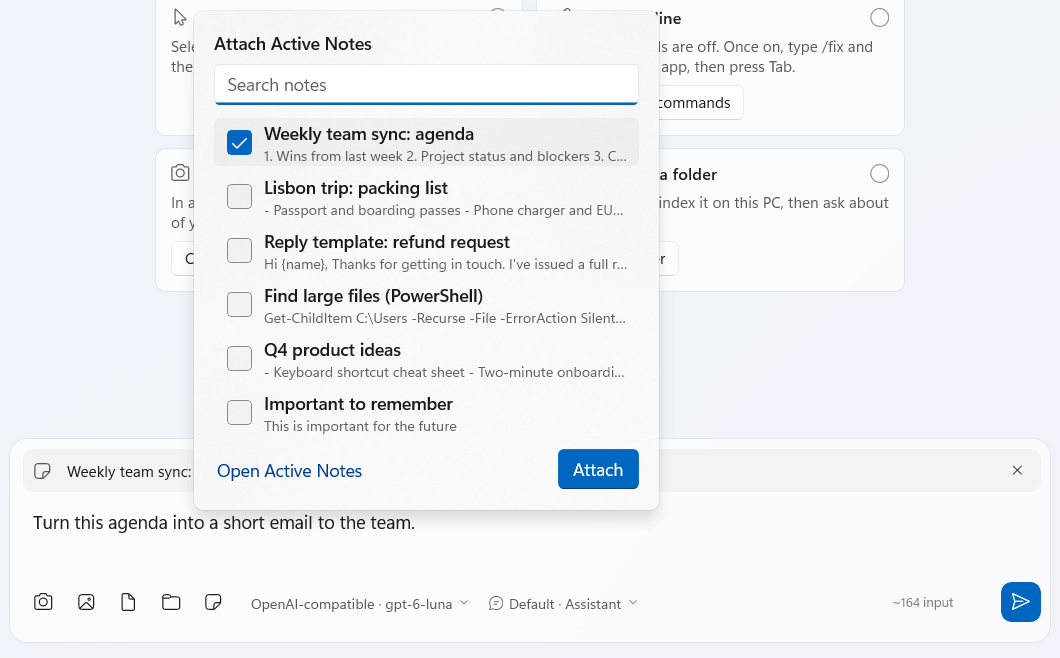The width and height of the screenshot is (1060, 658).
Task: Click the '~164 input' token count
Action: point(923,603)
